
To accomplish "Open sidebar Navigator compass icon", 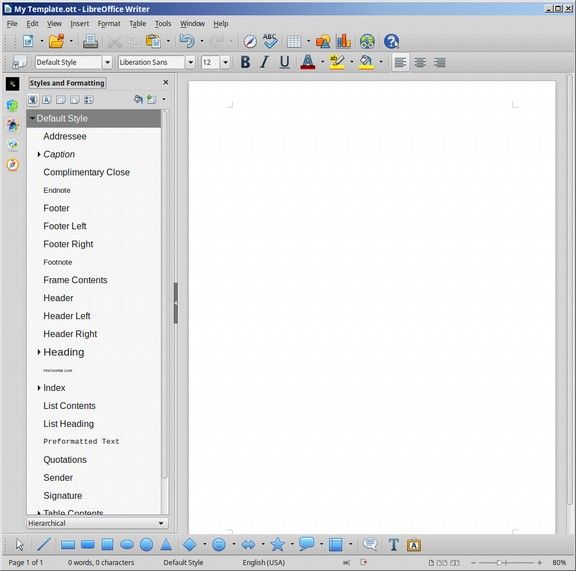I will (12, 165).
